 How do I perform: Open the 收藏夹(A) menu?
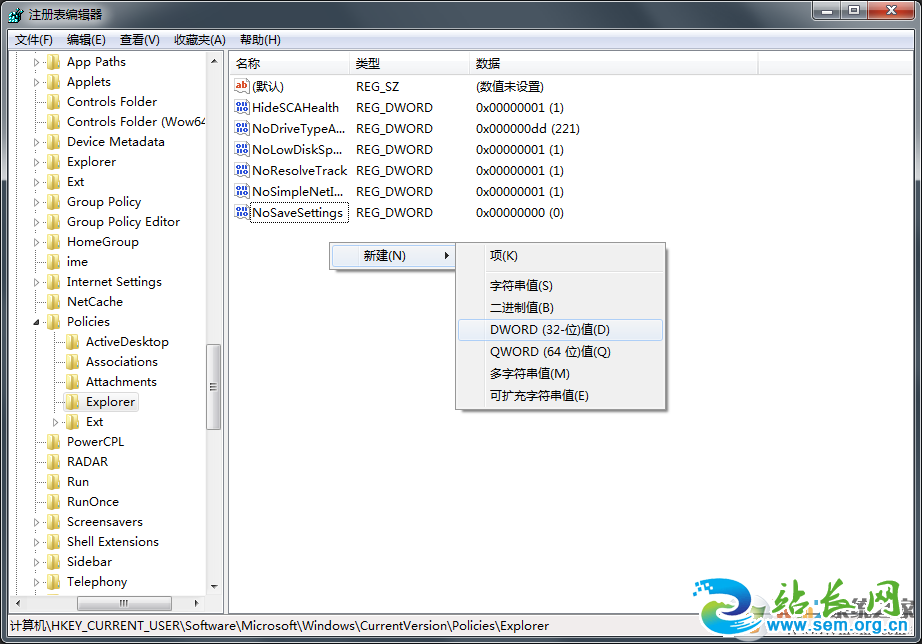200,40
